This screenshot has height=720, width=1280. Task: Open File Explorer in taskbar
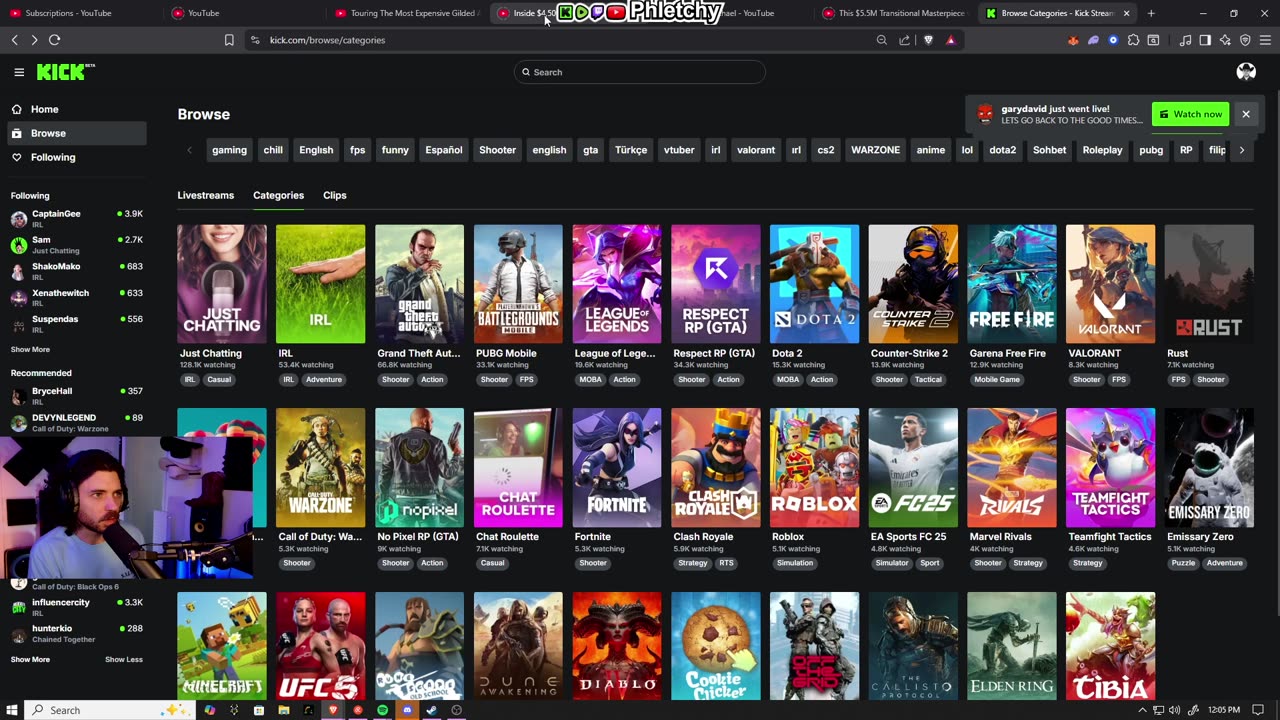point(284,710)
